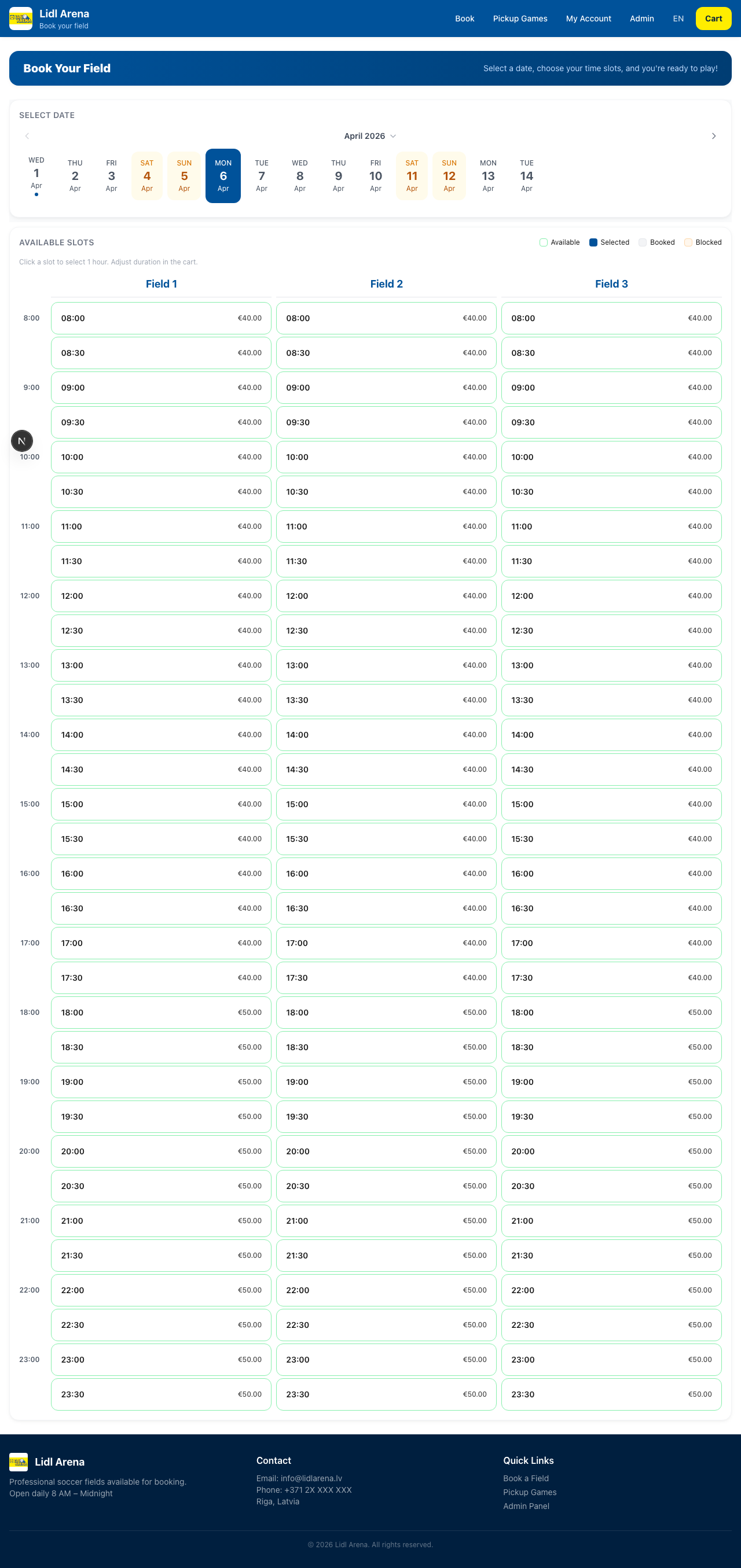This screenshot has width=741, height=1568.
Task: Select Tuesday 7 April date
Action: (x=261, y=176)
